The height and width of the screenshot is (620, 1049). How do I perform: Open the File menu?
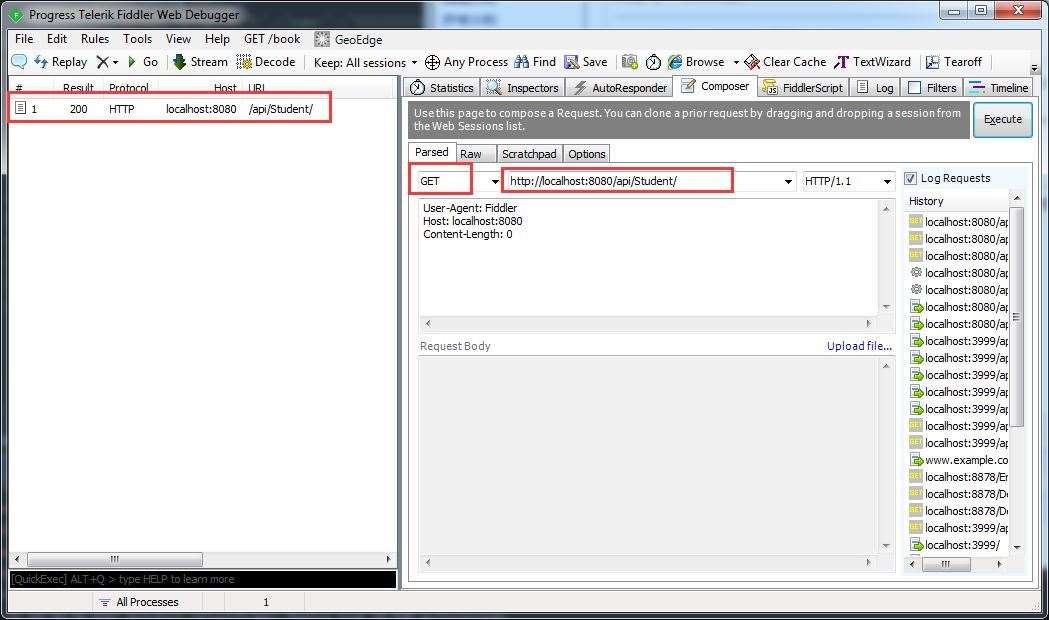24,39
